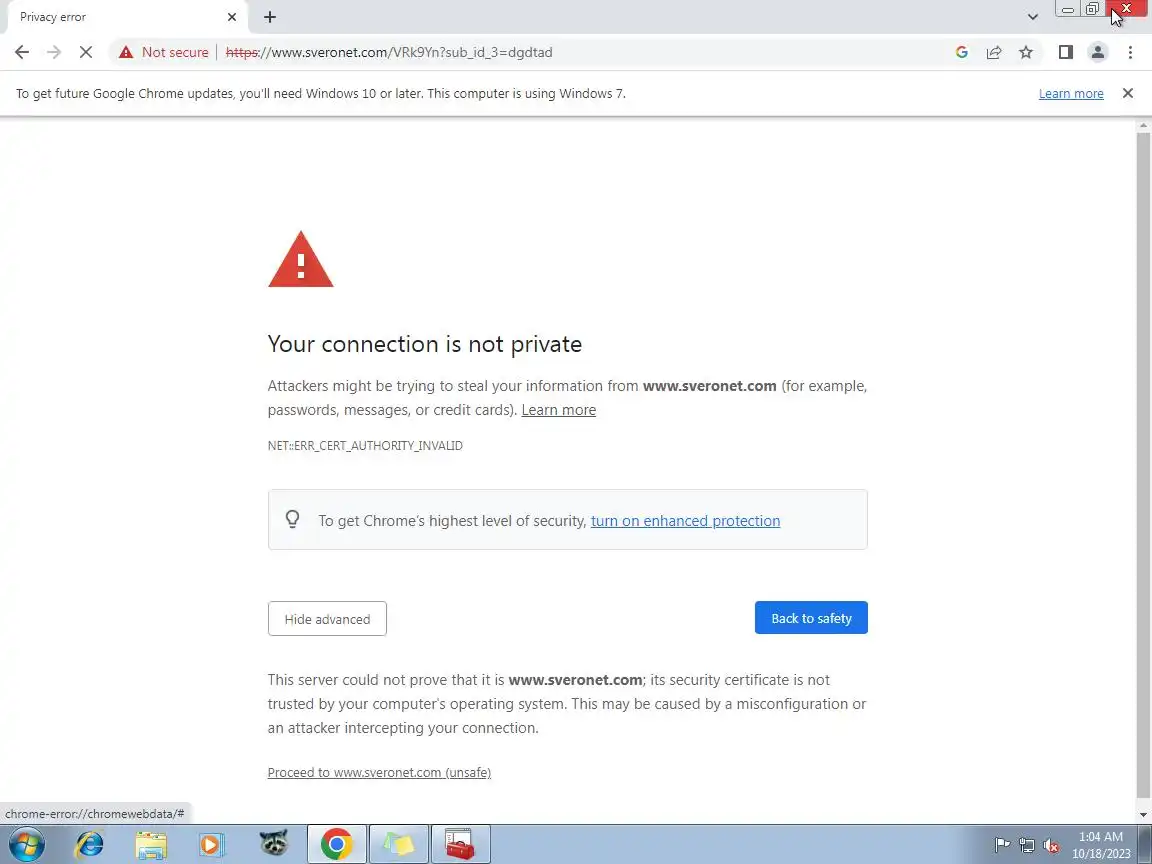Turn on enhanced protection link
This screenshot has height=864, width=1152.
pyautogui.click(x=685, y=521)
